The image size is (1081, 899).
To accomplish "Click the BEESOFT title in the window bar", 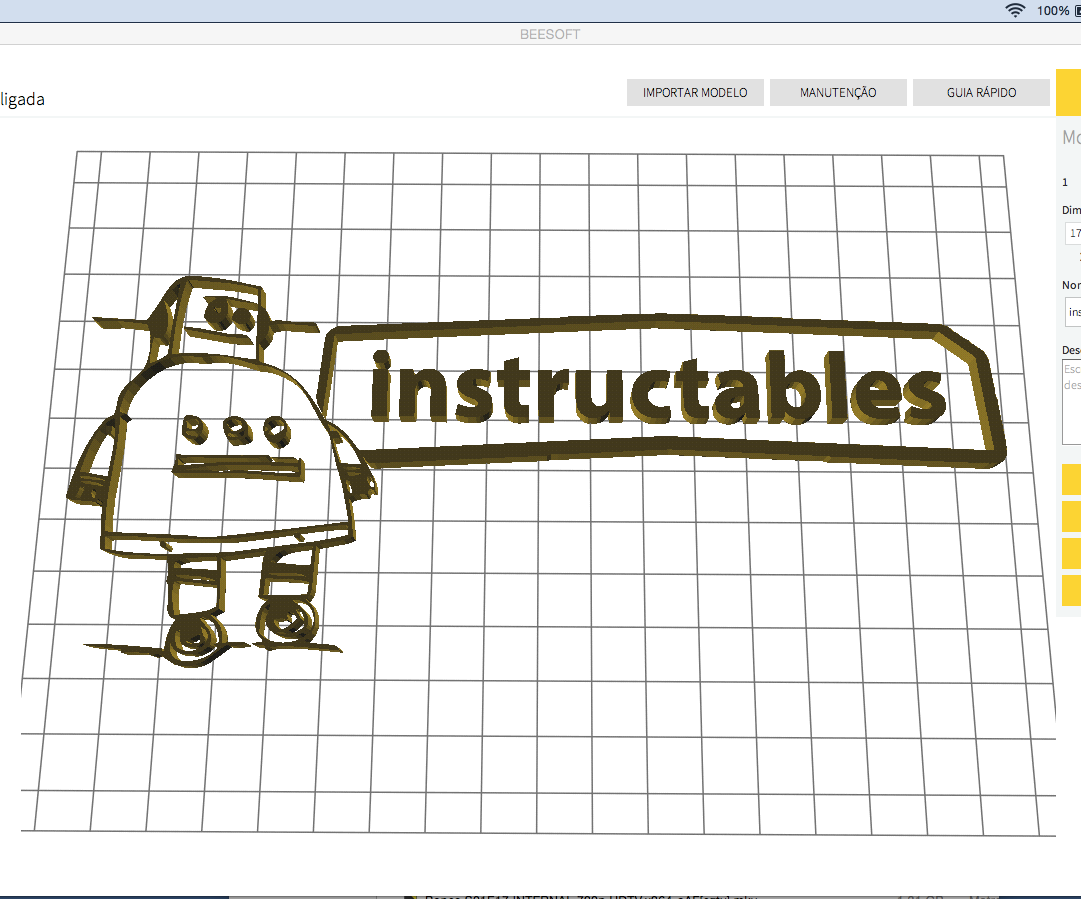I will (x=549, y=33).
